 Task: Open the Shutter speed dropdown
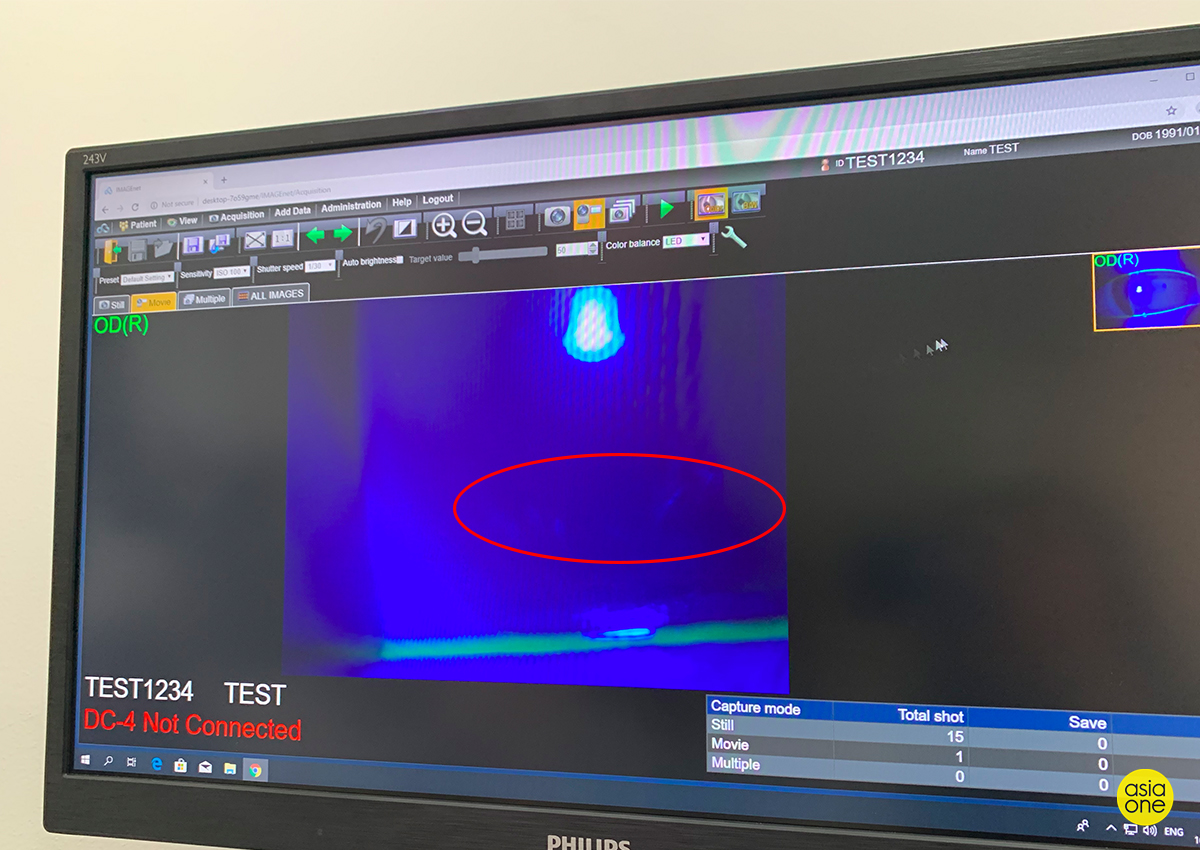320,266
